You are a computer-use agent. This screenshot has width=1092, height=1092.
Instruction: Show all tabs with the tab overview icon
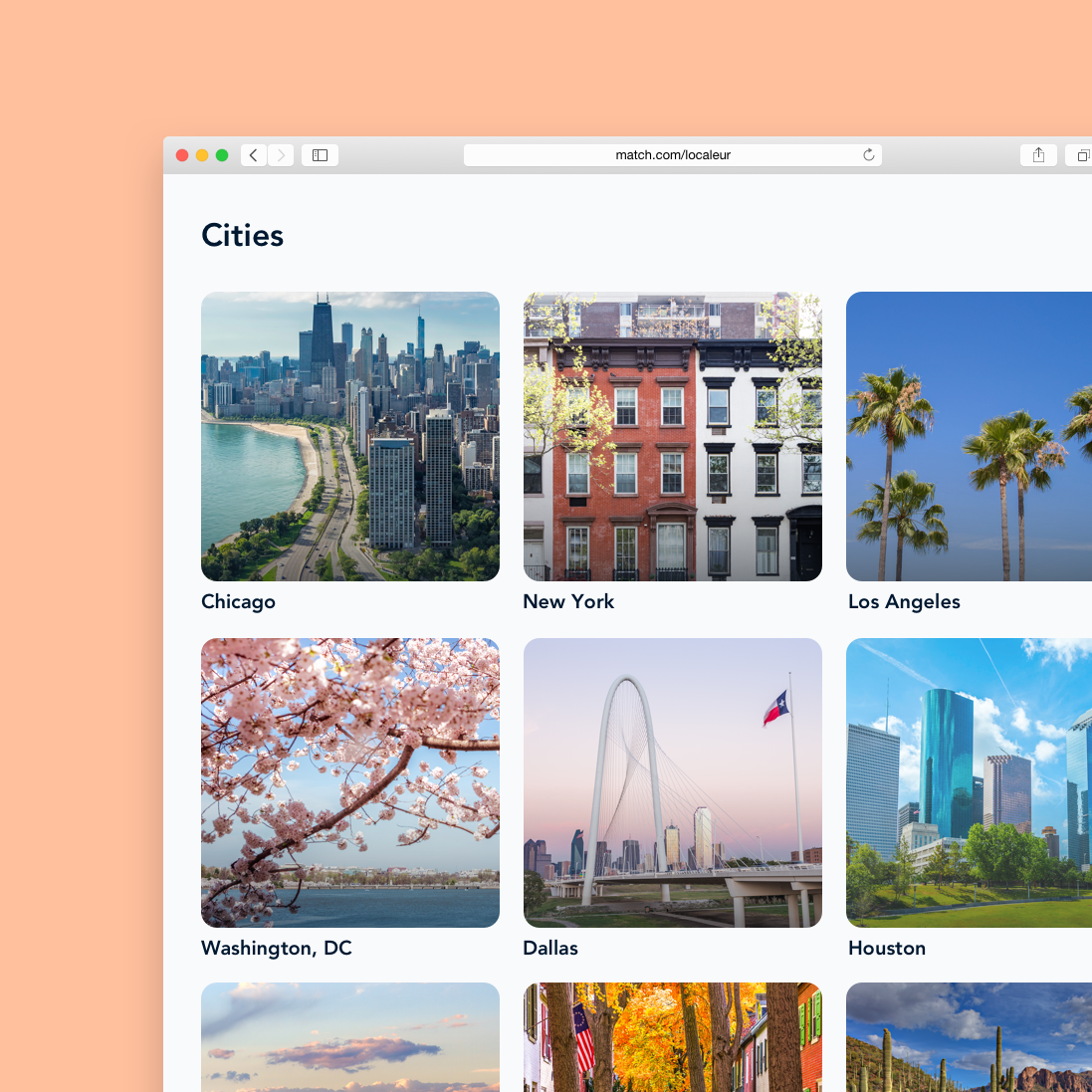click(x=1080, y=155)
